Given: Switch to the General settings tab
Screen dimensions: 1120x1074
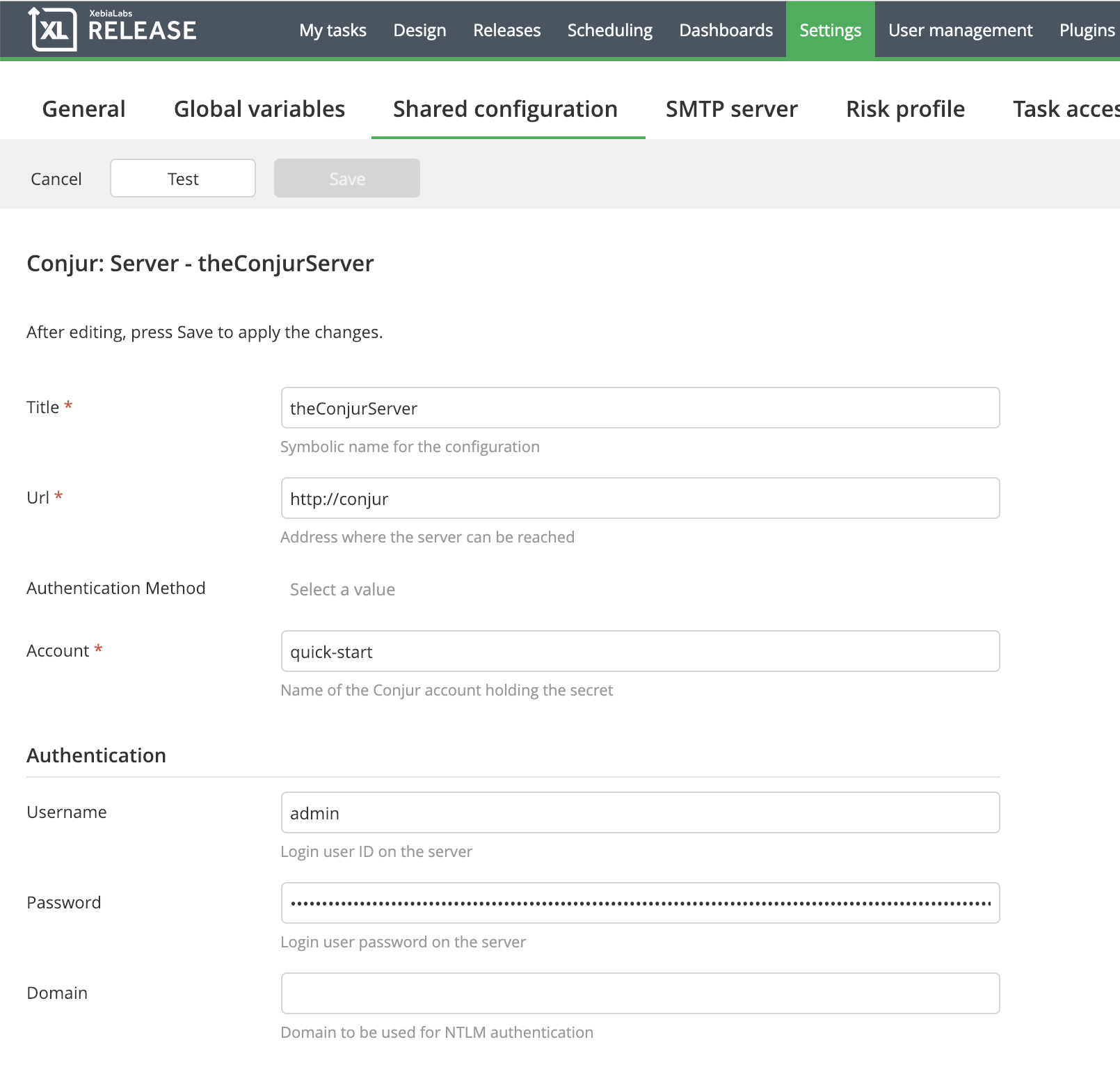Looking at the screenshot, I should tap(83, 109).
